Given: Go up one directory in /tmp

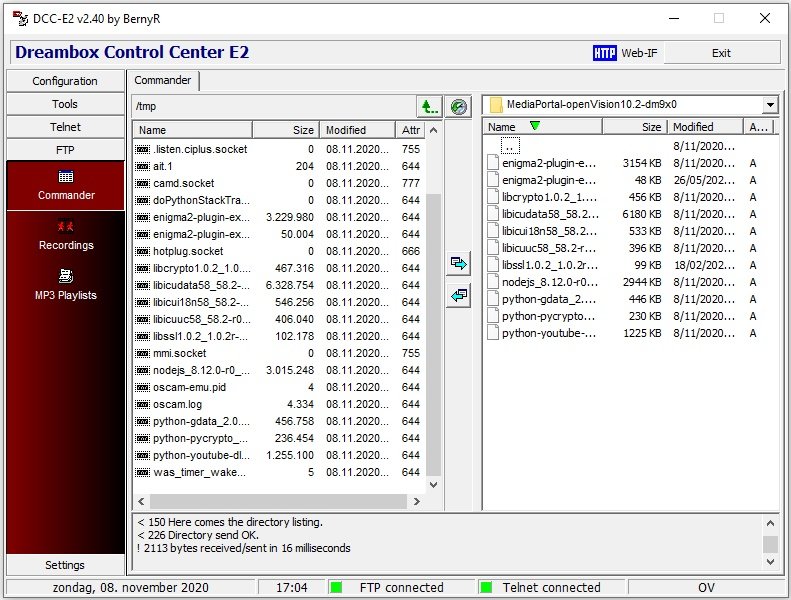Looking at the screenshot, I should (x=429, y=106).
